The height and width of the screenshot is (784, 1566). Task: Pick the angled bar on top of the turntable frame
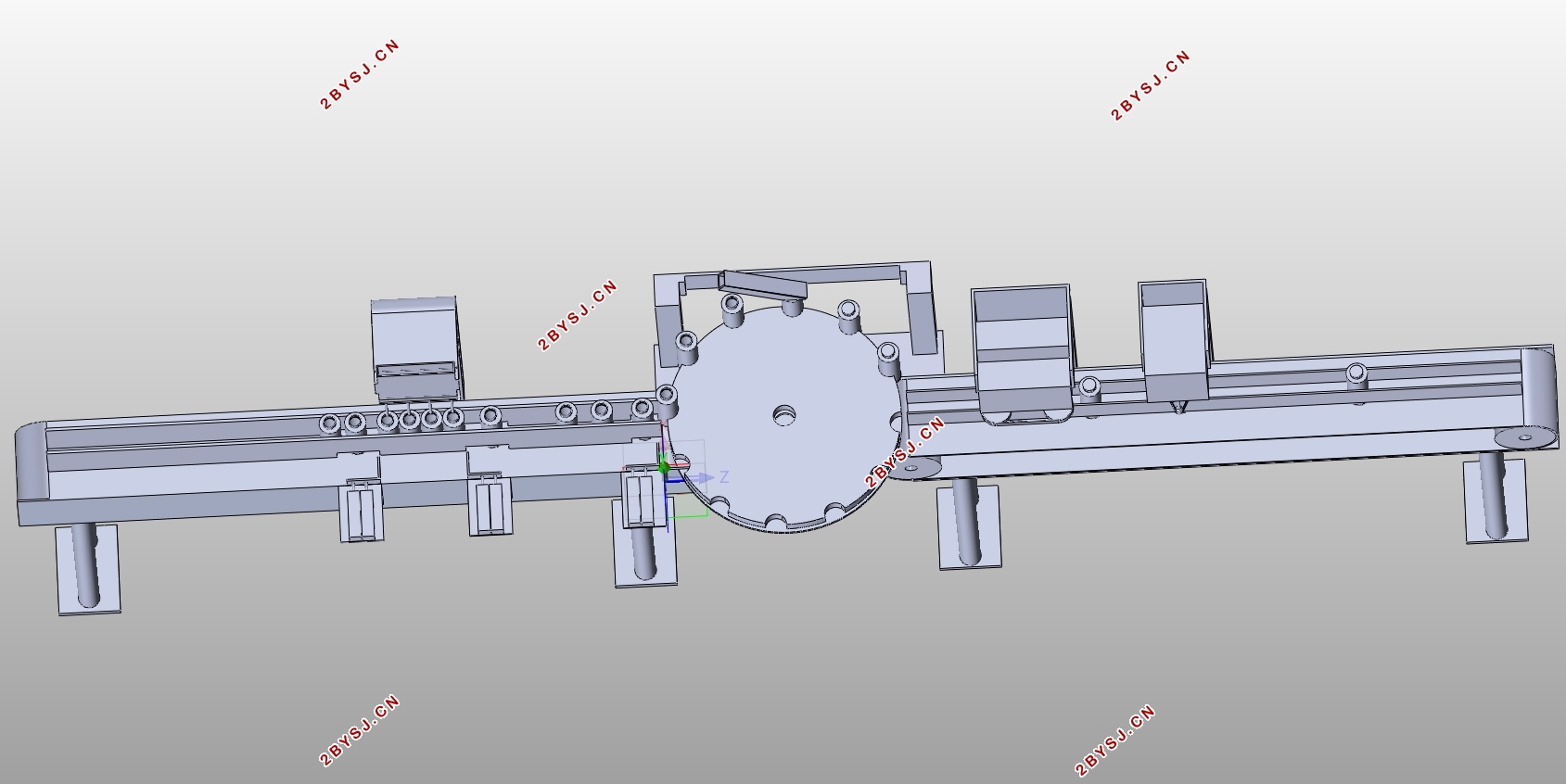coord(763,285)
